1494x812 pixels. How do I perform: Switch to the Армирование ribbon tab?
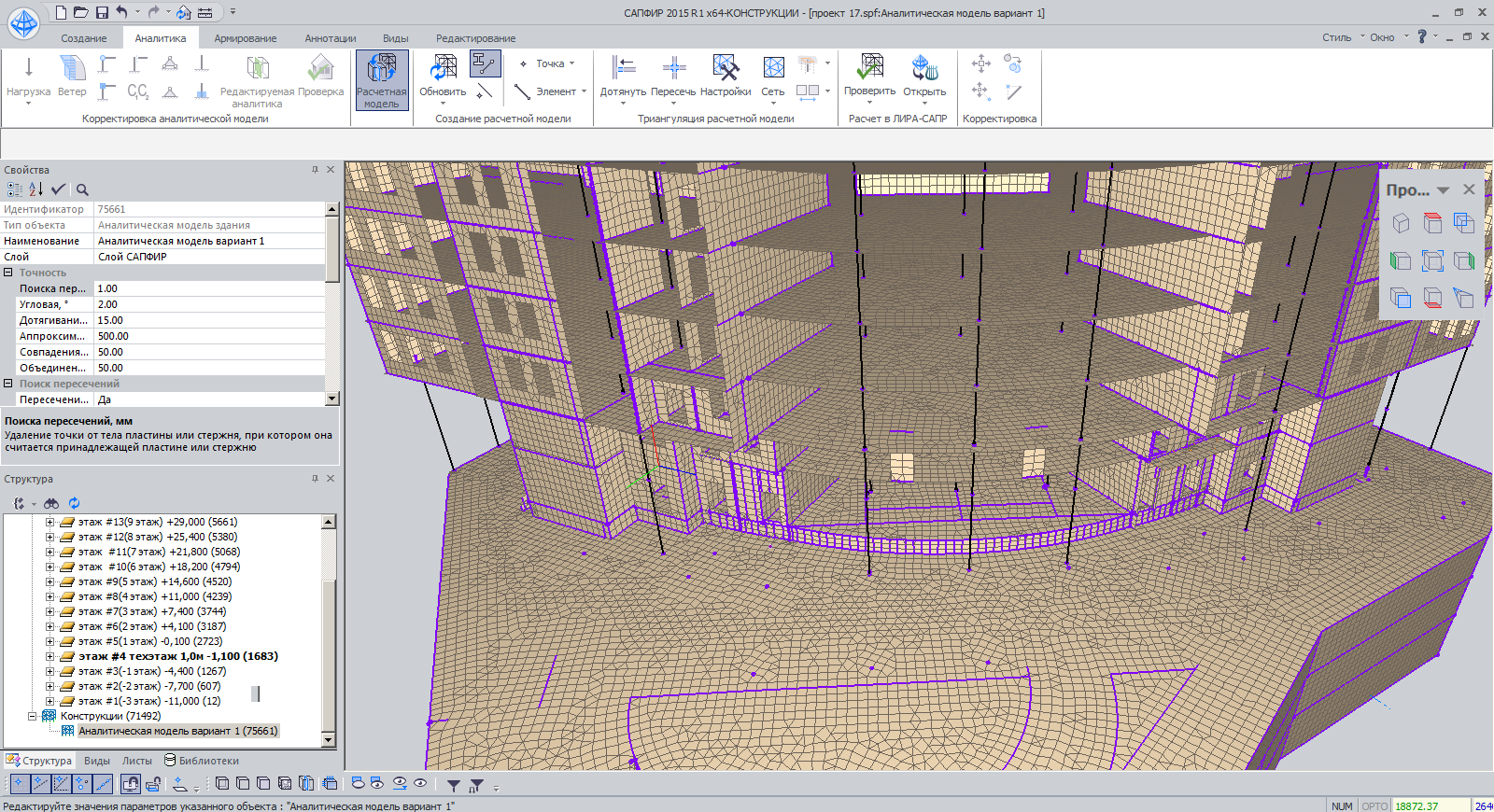245,38
